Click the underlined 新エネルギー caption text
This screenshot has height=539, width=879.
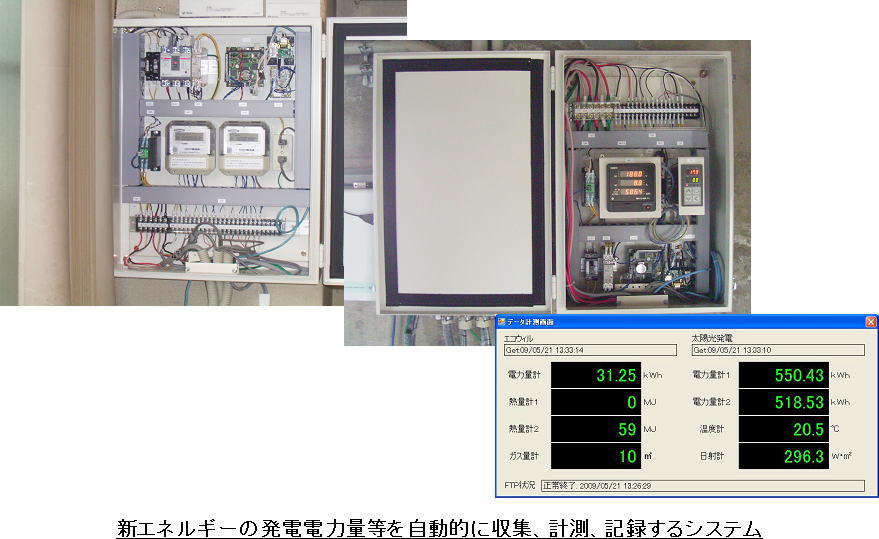pyautogui.click(x=439, y=526)
